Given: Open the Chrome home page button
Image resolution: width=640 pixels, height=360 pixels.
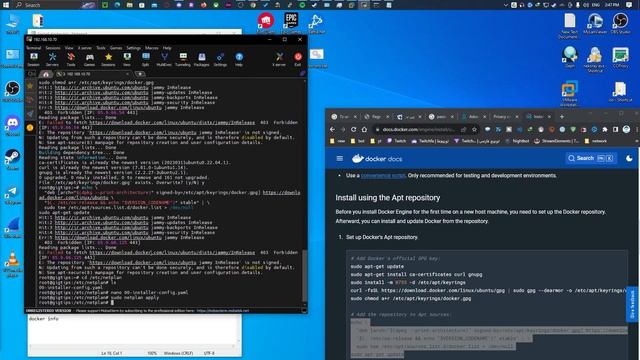Looking at the screenshot, I should 364,129.
